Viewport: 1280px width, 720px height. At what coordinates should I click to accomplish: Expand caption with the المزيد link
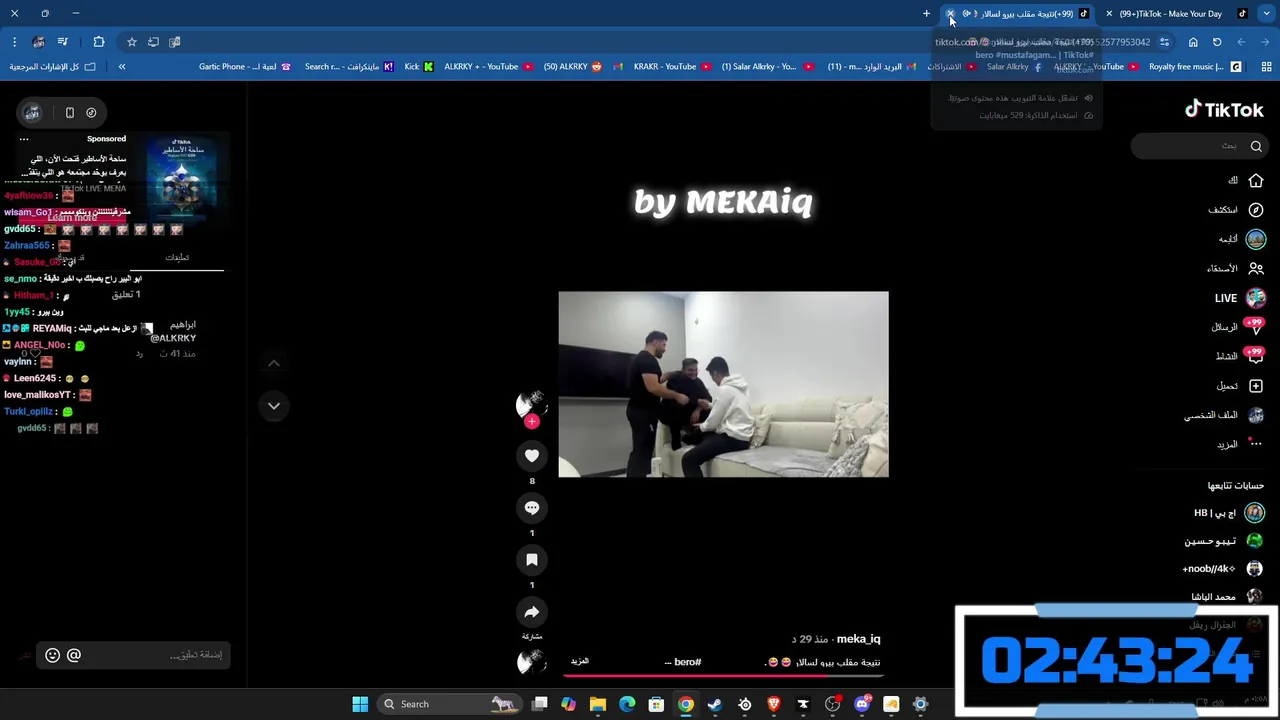580,661
